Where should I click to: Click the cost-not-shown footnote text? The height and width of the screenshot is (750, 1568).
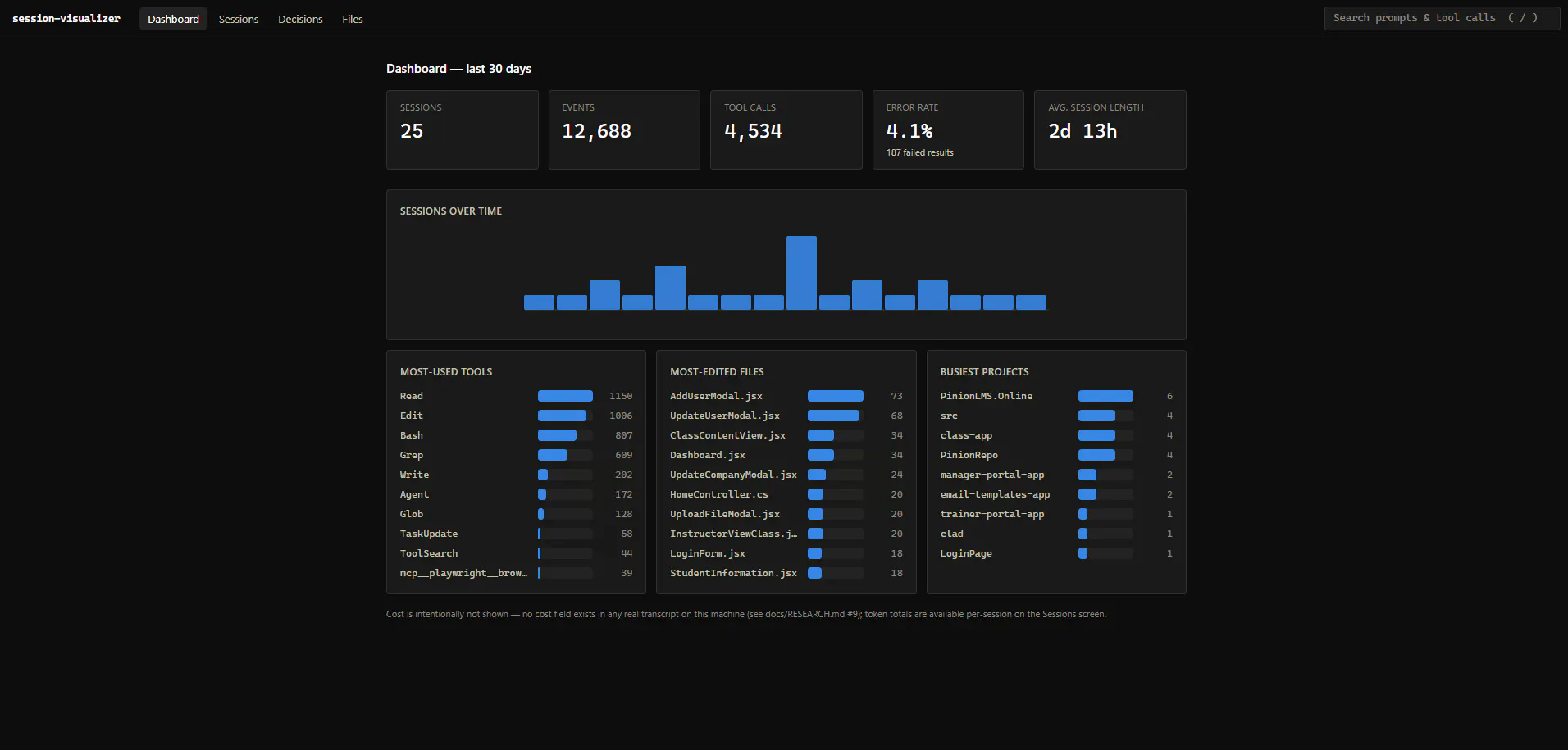pyautogui.click(x=746, y=614)
